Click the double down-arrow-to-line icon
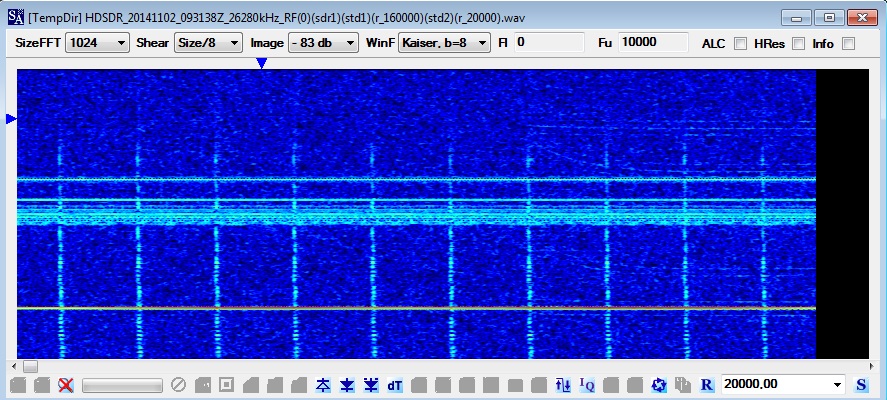The width and height of the screenshot is (887, 400). 371,385
